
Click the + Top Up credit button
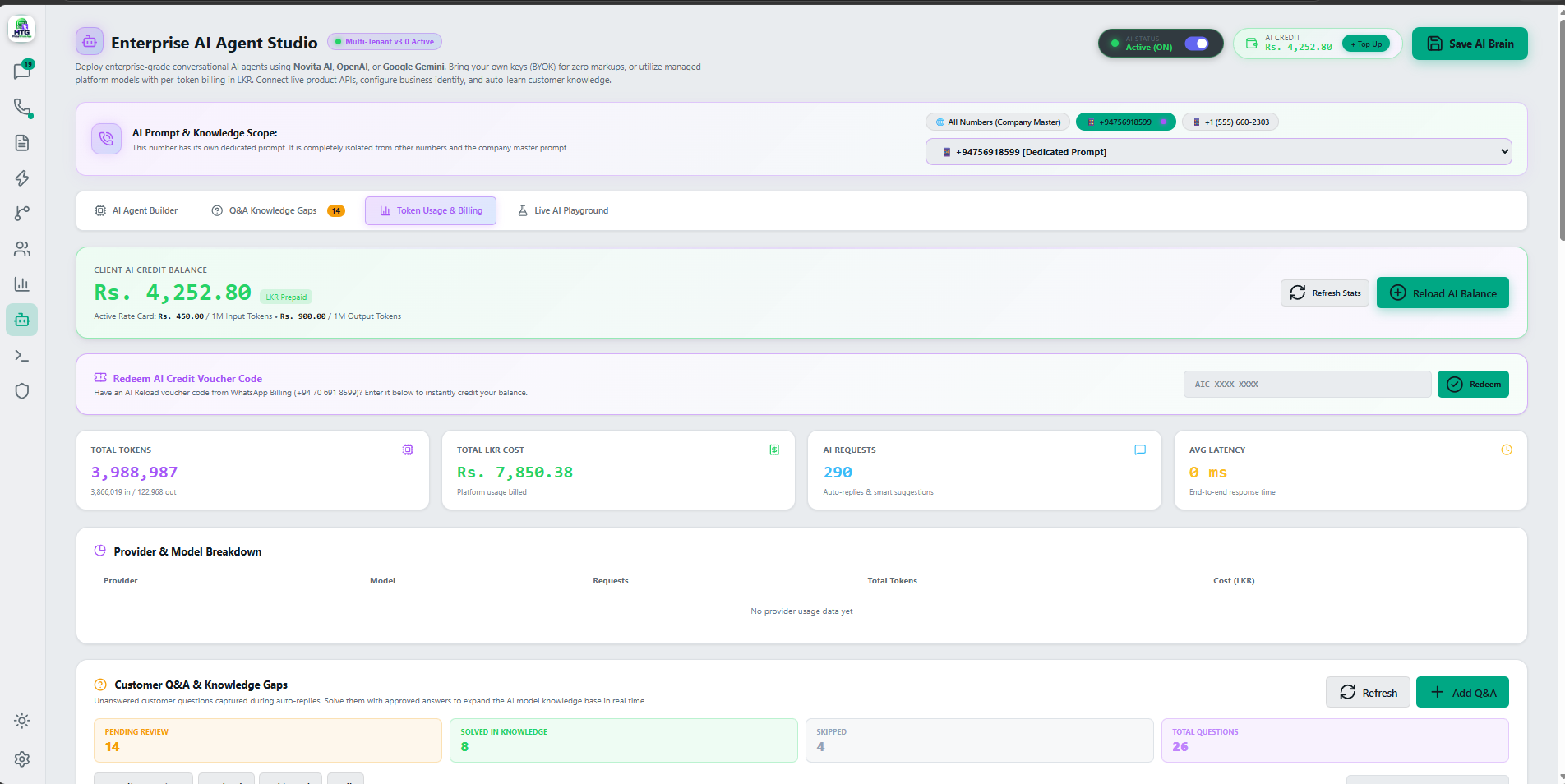point(1366,44)
